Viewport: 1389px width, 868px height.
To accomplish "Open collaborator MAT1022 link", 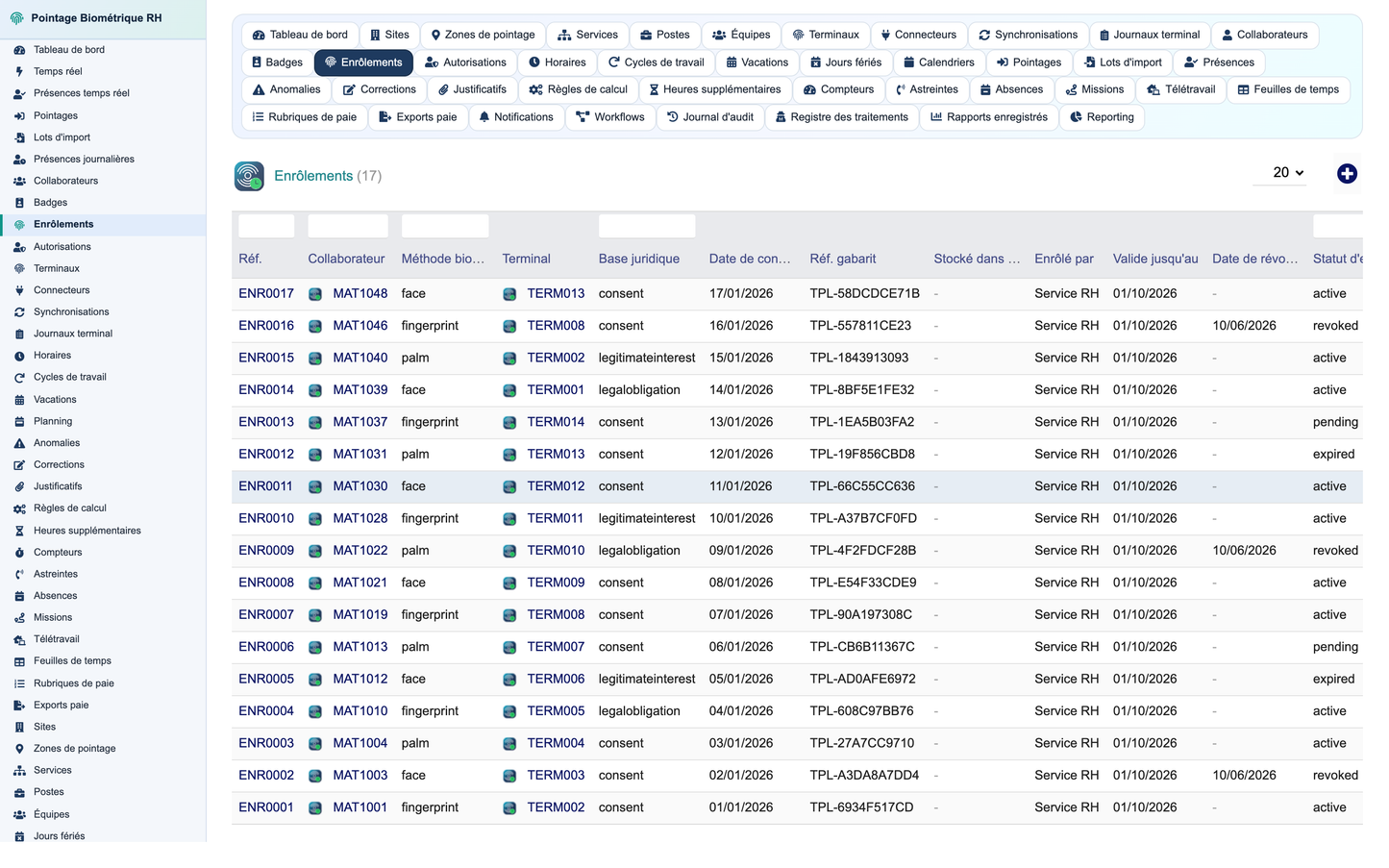I will tap(360, 551).
